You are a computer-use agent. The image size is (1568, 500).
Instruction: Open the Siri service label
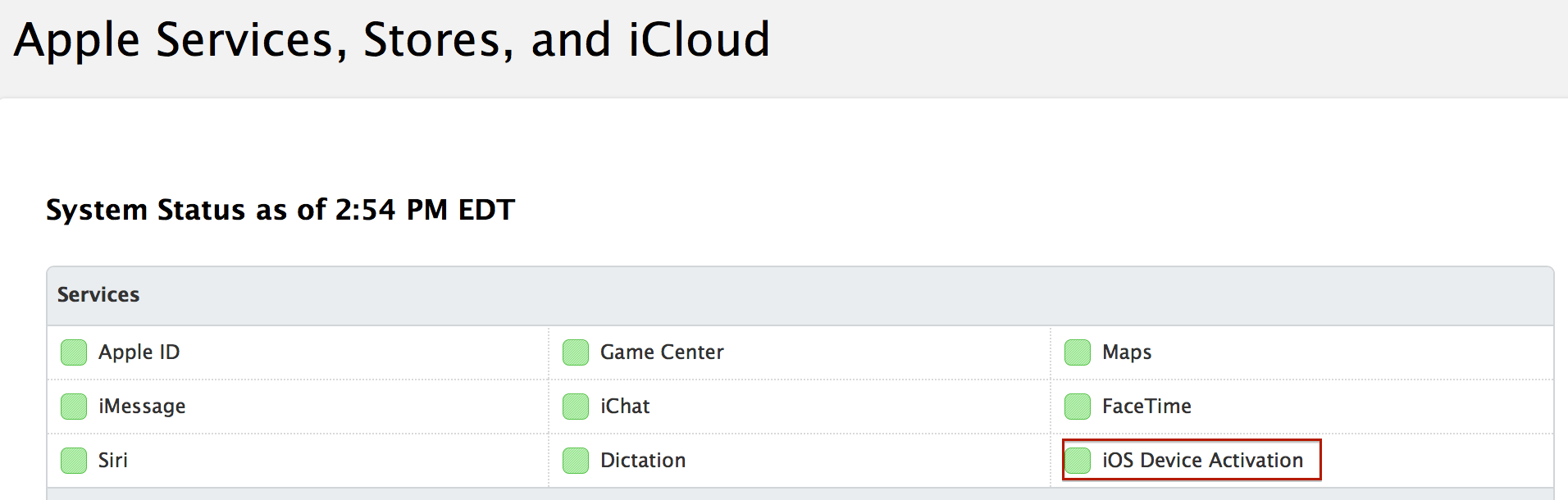click(113, 461)
